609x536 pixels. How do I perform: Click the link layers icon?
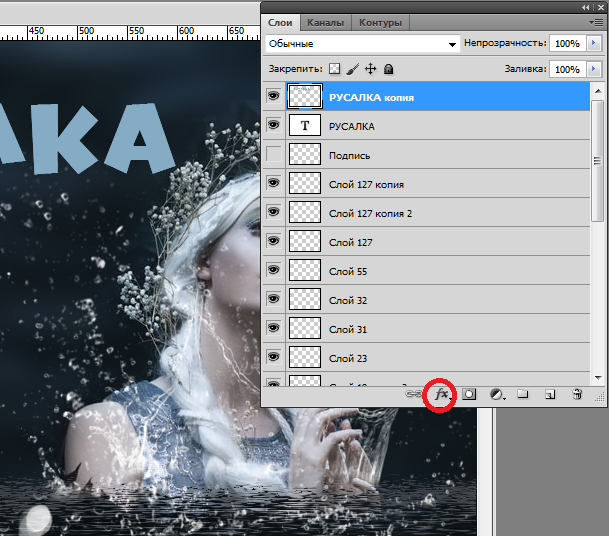(413, 395)
